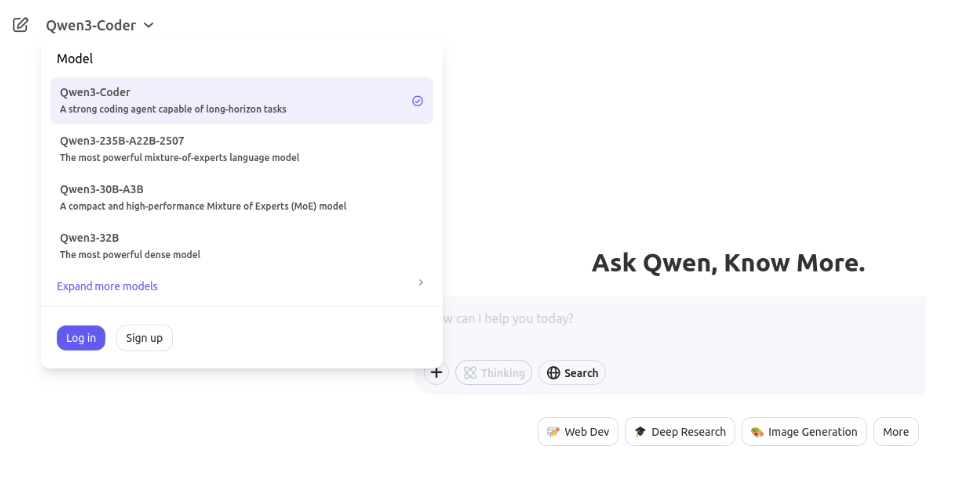Start Deep Research mode
Image resolution: width=960 pixels, height=488 pixels.
click(x=680, y=432)
